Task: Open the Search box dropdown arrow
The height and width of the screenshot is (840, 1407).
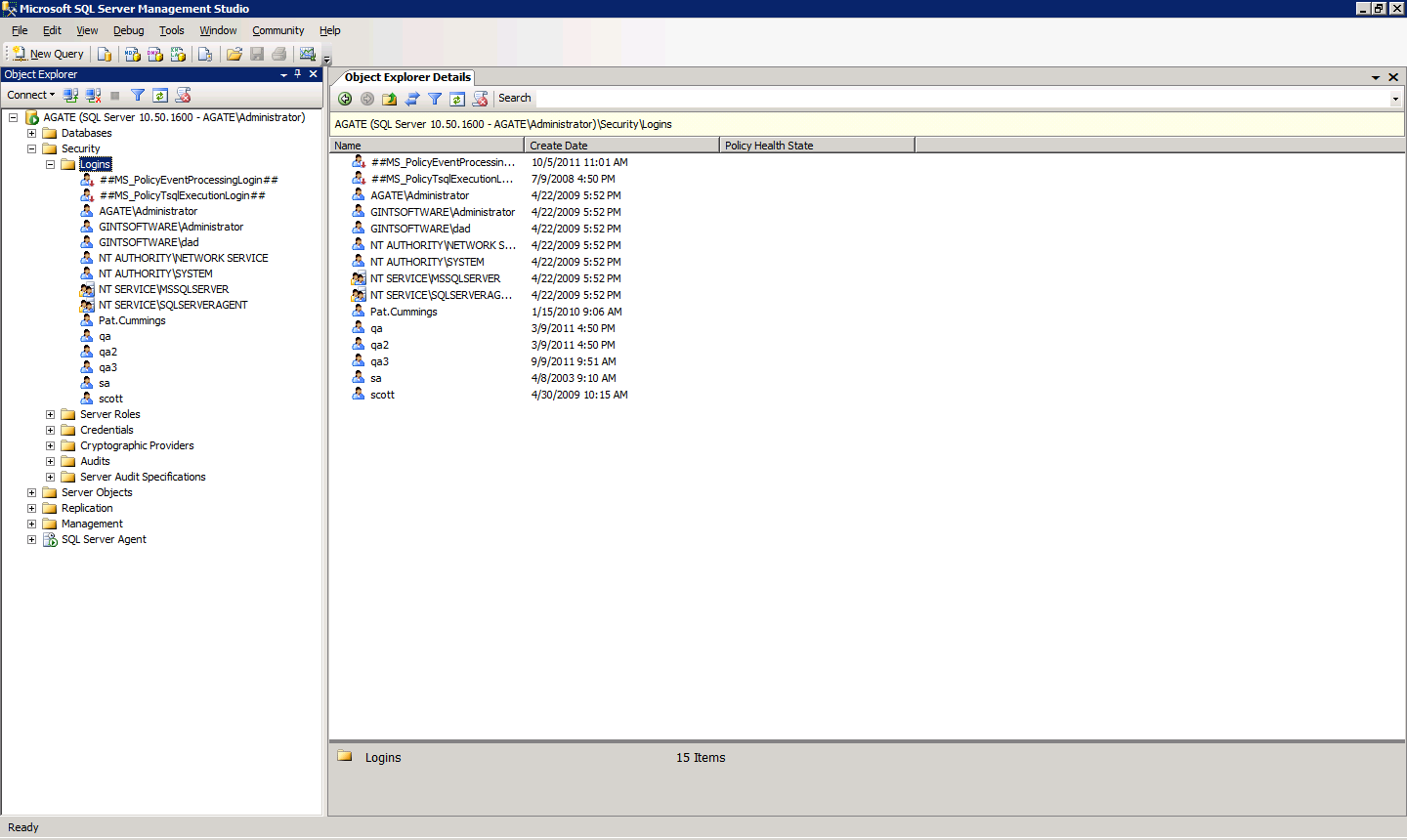Action: point(1395,99)
